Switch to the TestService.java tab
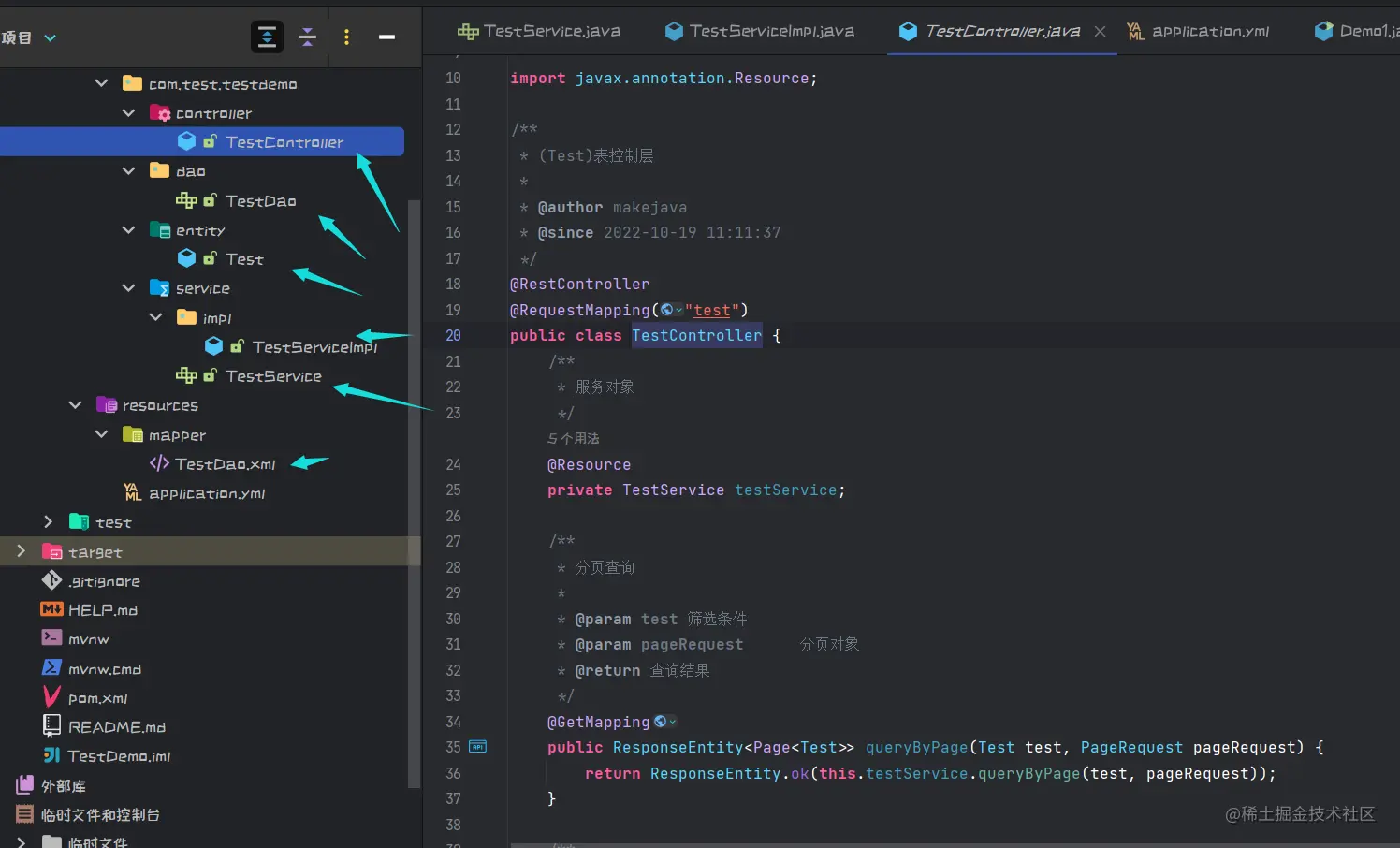This screenshot has width=1400, height=848. (539, 31)
